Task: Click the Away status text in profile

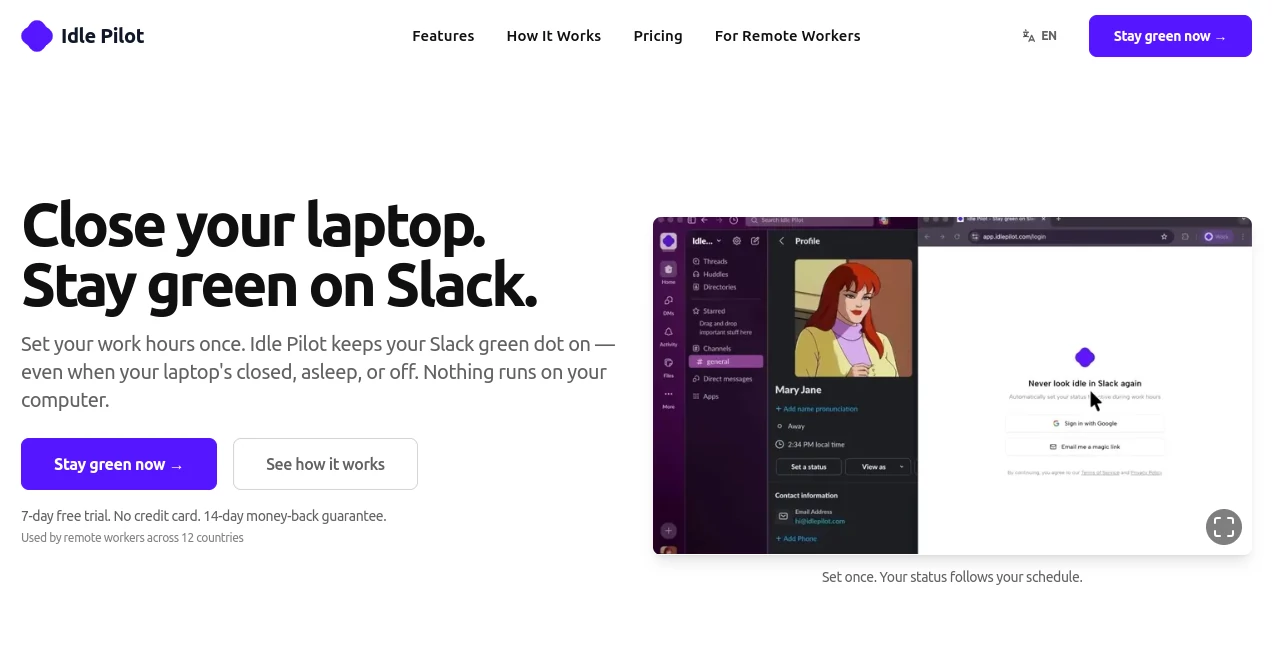Action: click(796, 426)
